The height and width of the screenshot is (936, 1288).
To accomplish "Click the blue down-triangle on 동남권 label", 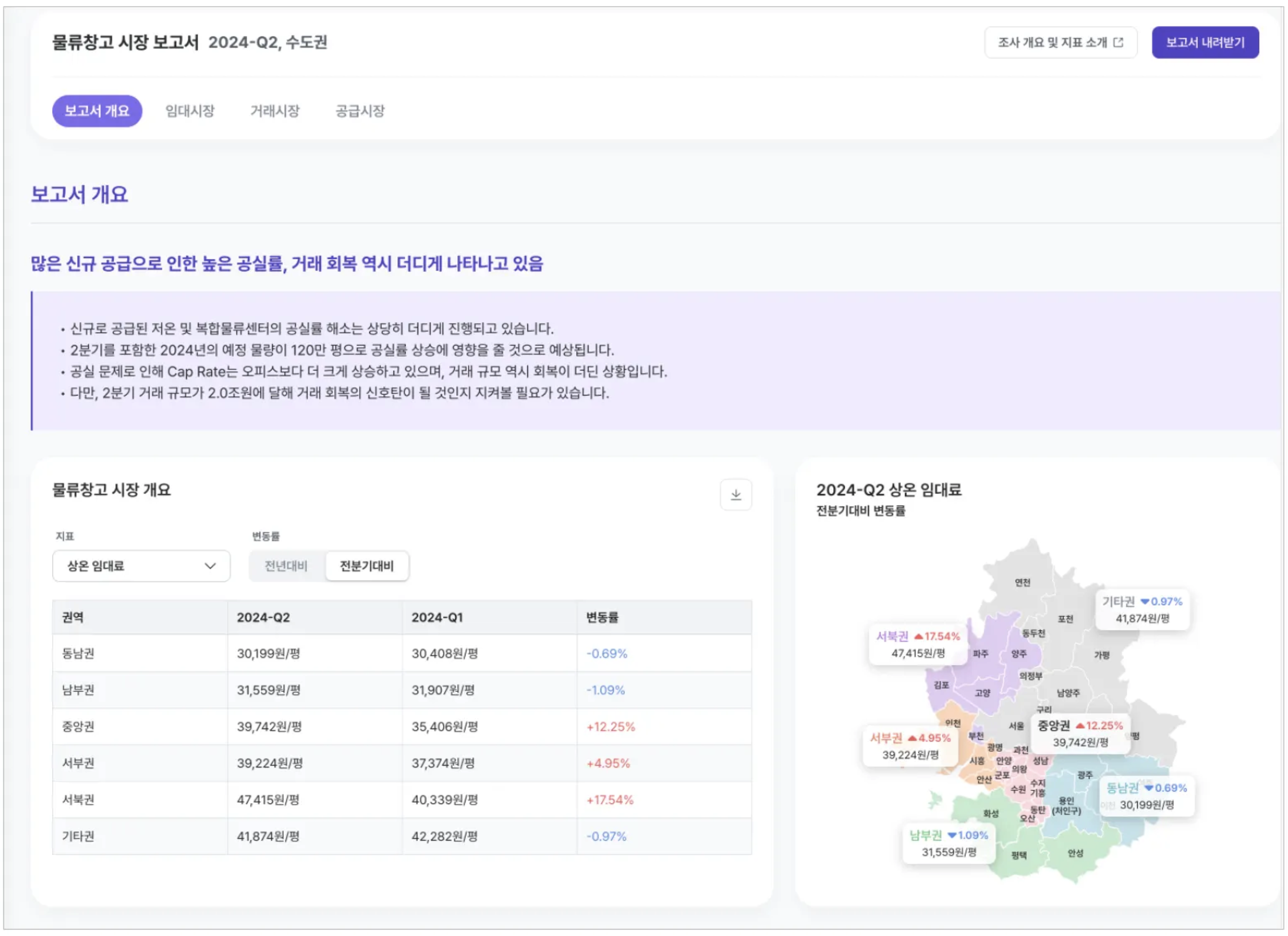I will tap(1149, 789).
